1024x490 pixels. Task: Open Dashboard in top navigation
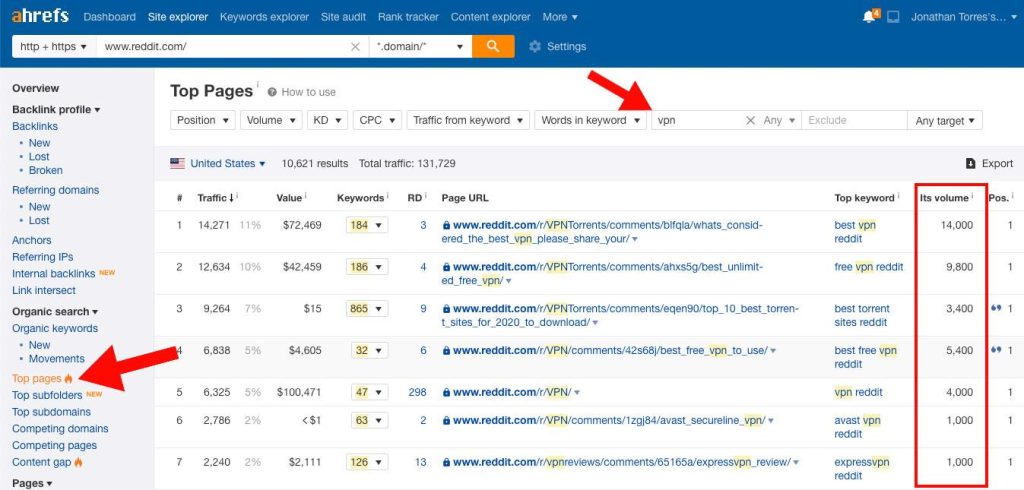[110, 17]
